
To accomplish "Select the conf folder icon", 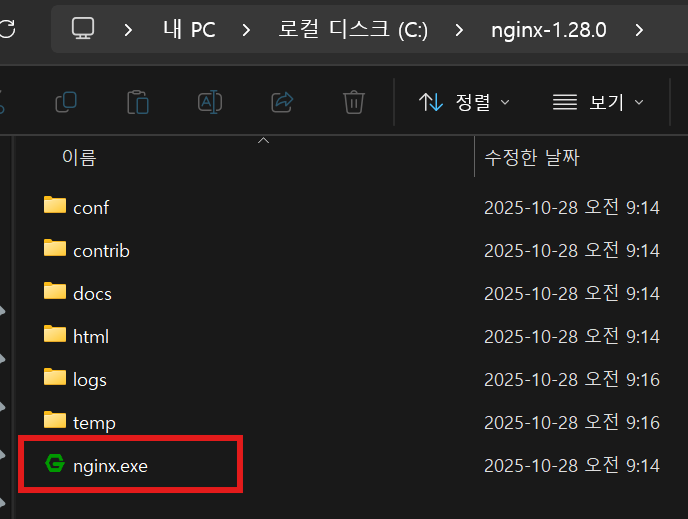I will [x=55, y=205].
